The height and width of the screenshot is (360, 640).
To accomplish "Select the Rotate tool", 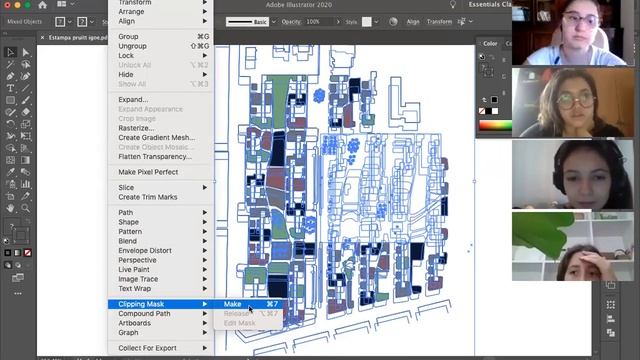I will click(x=10, y=124).
